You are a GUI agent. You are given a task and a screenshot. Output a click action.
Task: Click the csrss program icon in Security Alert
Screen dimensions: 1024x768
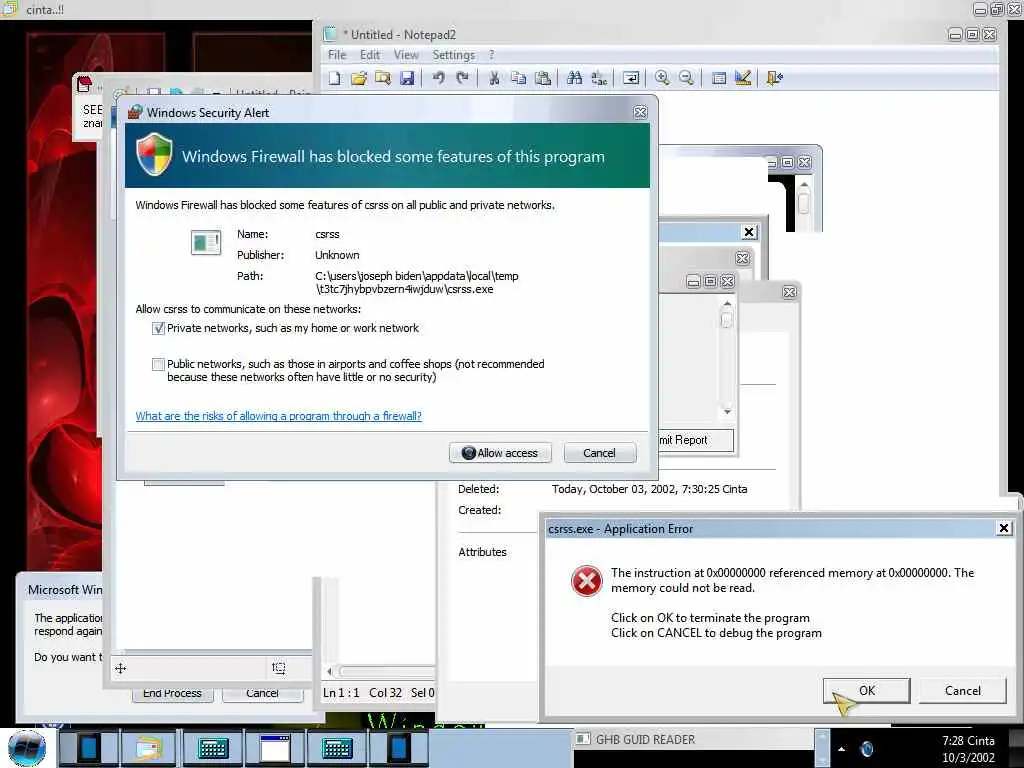(206, 242)
